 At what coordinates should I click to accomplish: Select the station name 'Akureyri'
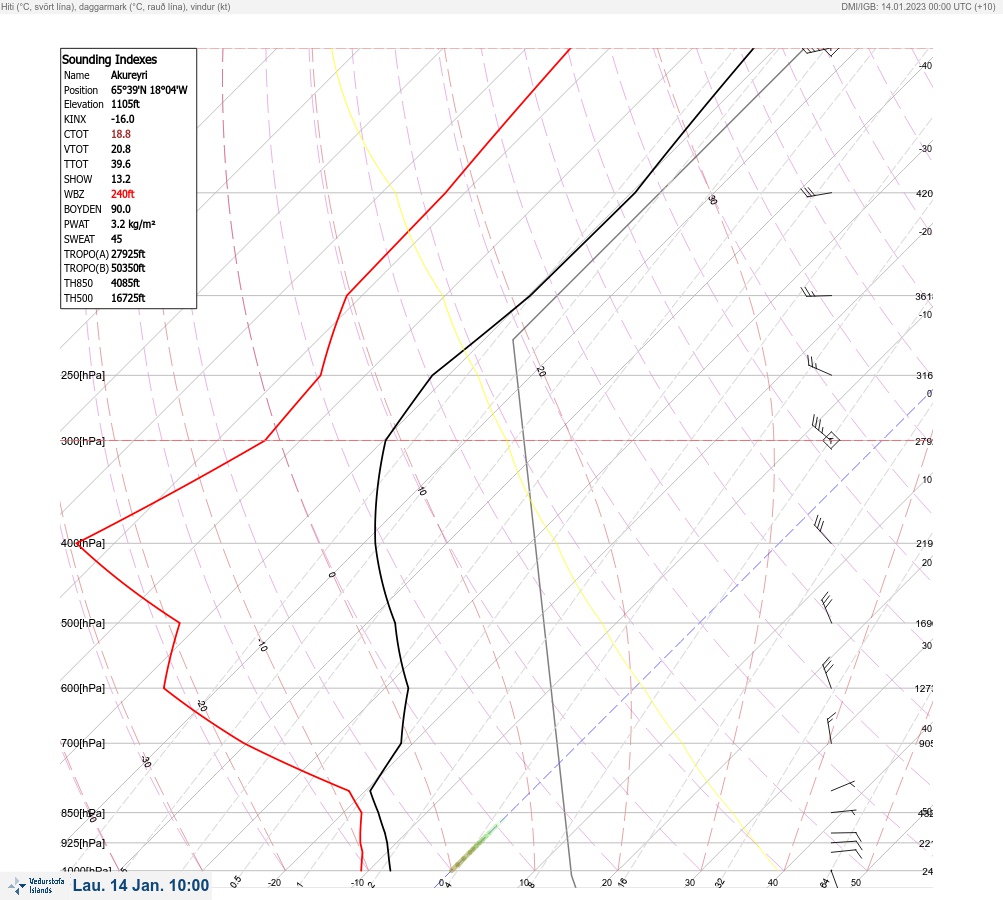coord(129,75)
